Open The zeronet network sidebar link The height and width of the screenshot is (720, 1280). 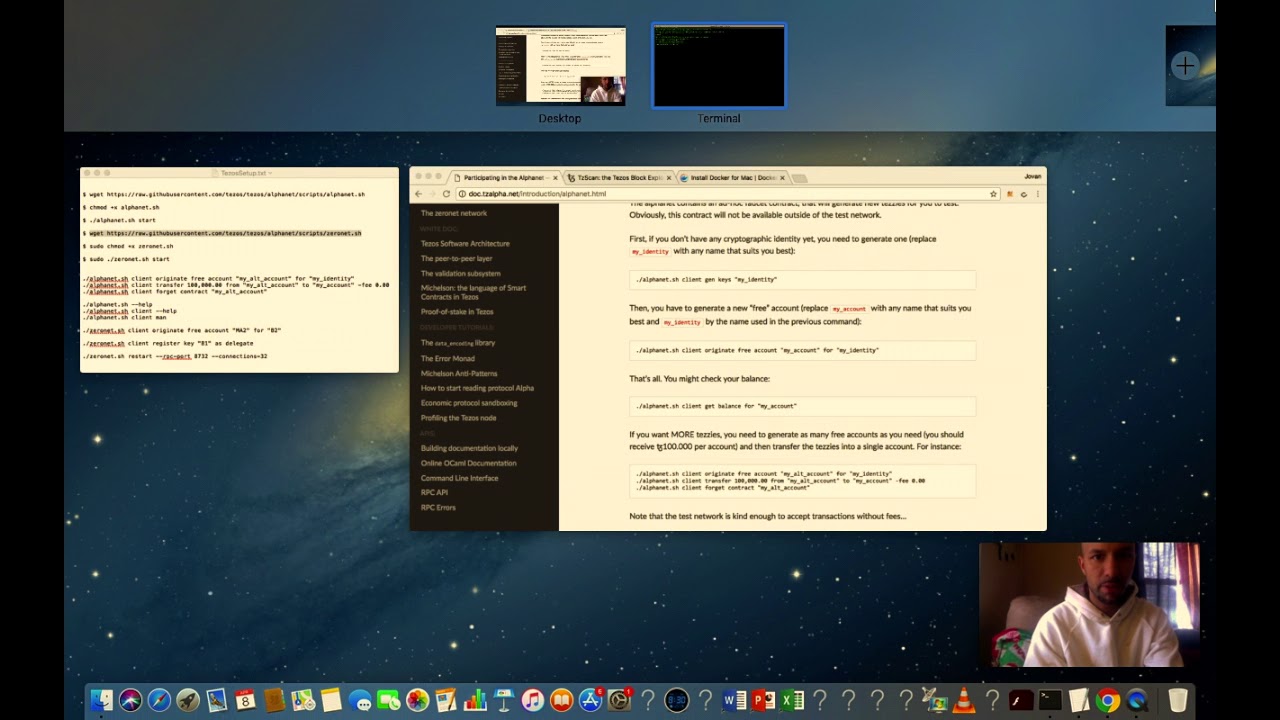[x=454, y=213]
